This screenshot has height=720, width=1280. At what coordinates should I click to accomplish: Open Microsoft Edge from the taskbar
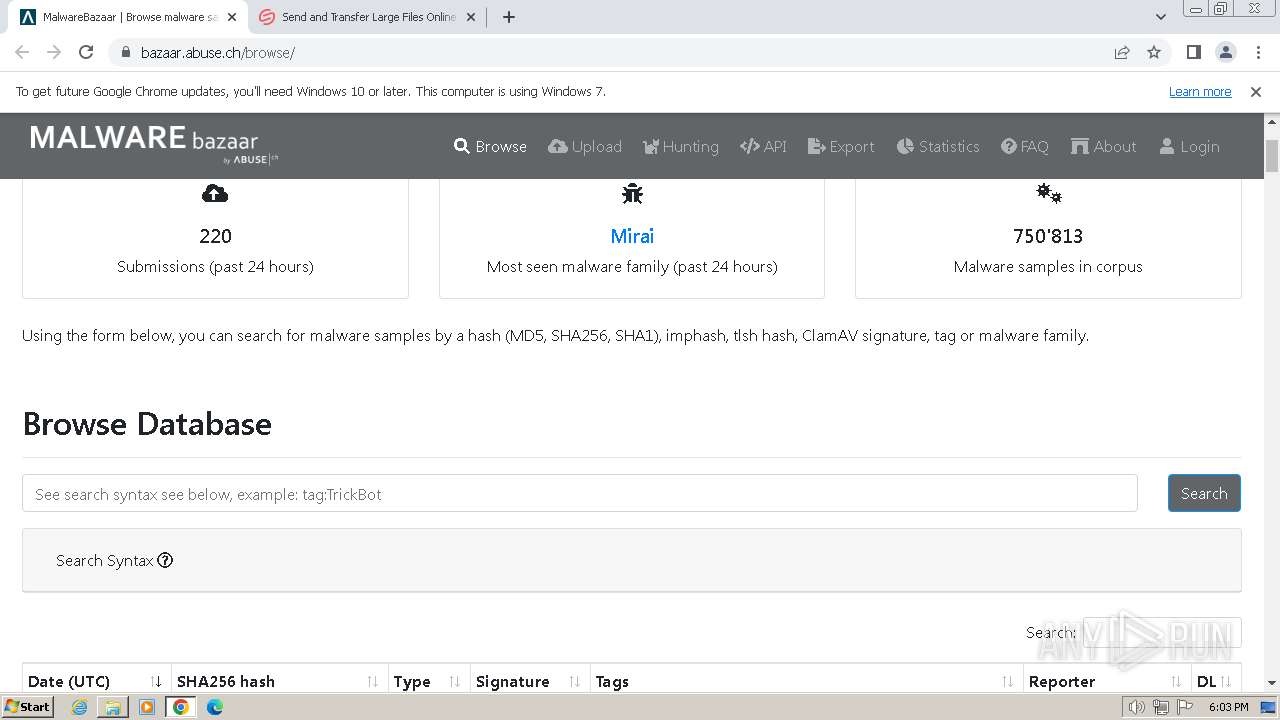(215, 707)
